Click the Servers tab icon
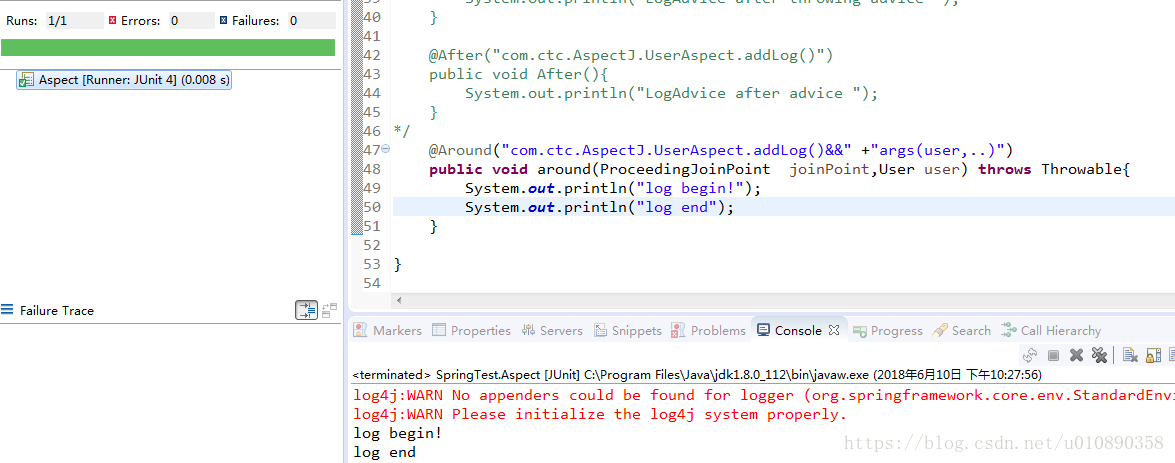The image size is (1175, 463). (x=528, y=330)
